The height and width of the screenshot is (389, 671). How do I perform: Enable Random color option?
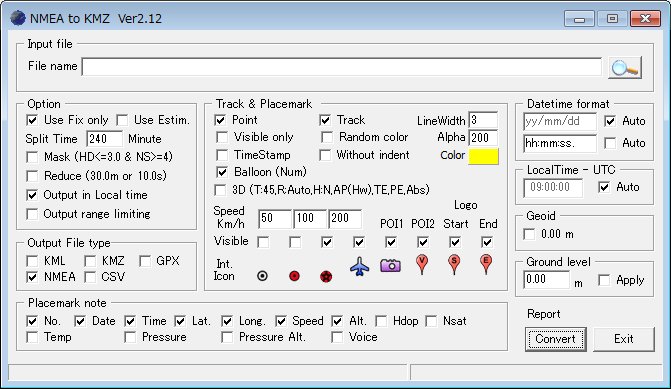[x=327, y=137]
